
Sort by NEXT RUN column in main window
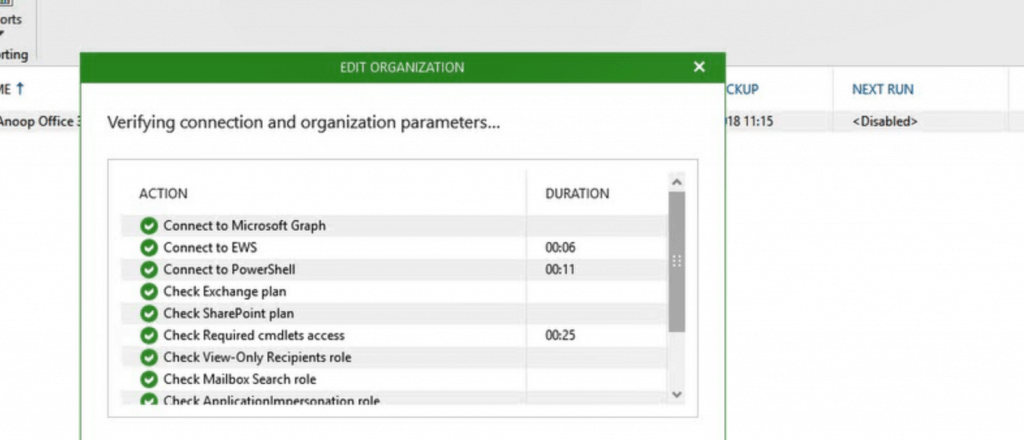[882, 89]
